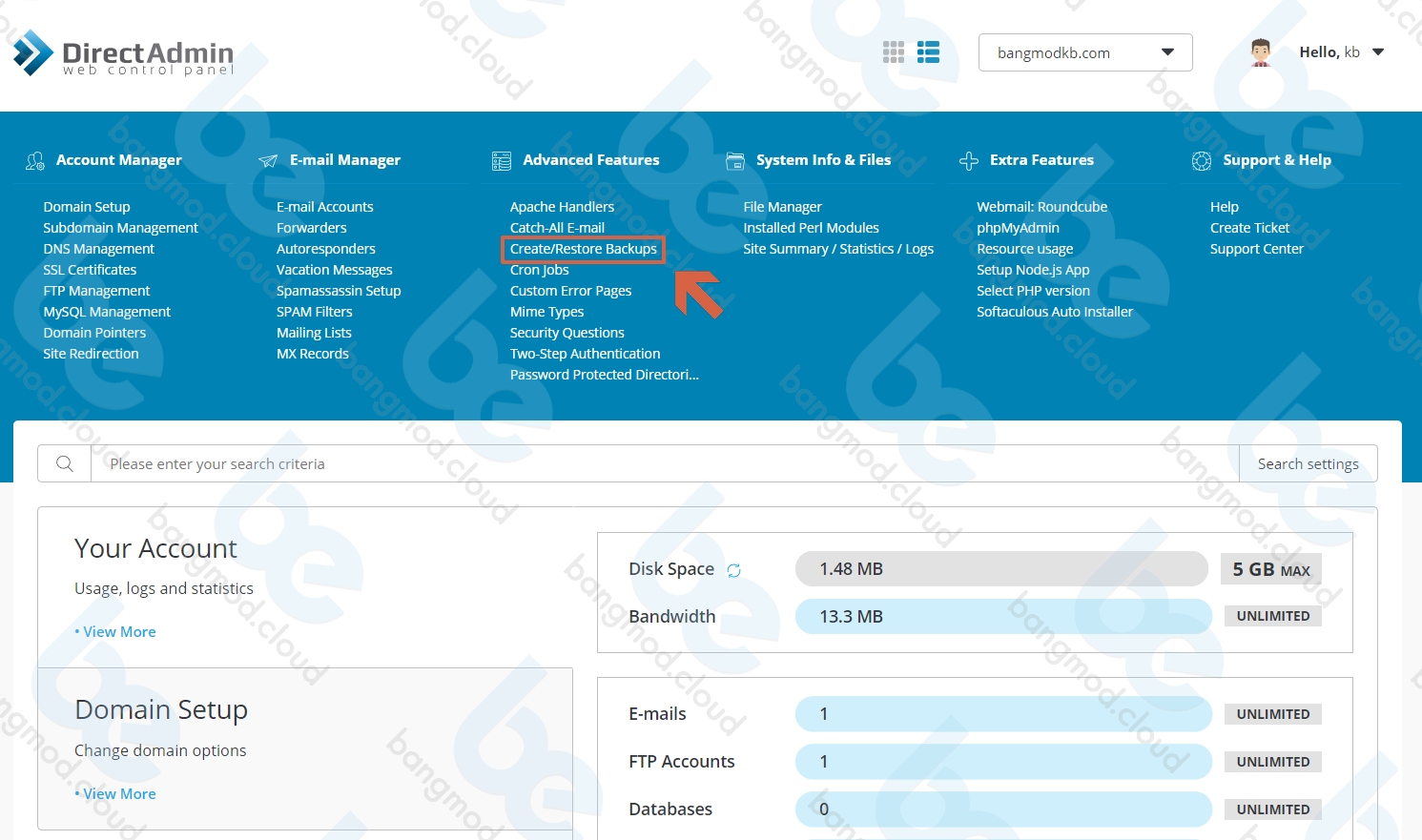Refresh the Disk Space usage
Viewport: 1422px width, 840px height.
point(733,570)
